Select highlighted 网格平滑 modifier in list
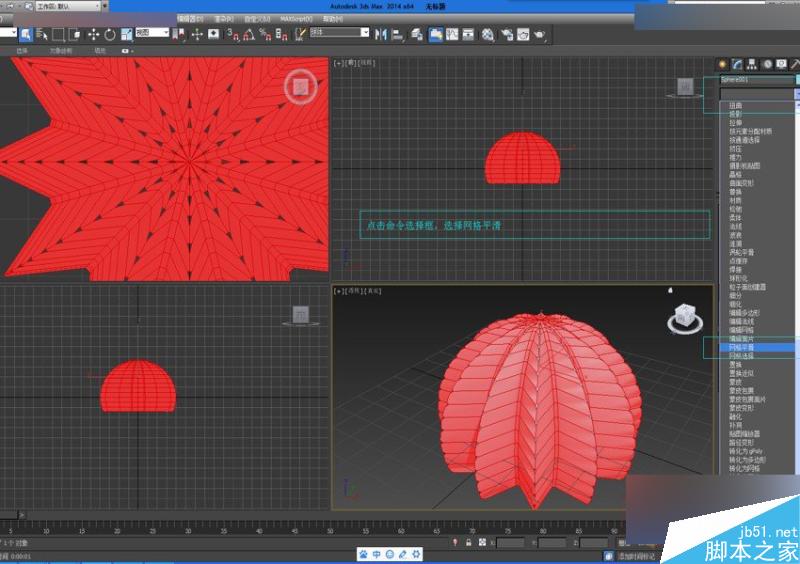Image resolution: width=800 pixels, height=564 pixels. pos(757,347)
